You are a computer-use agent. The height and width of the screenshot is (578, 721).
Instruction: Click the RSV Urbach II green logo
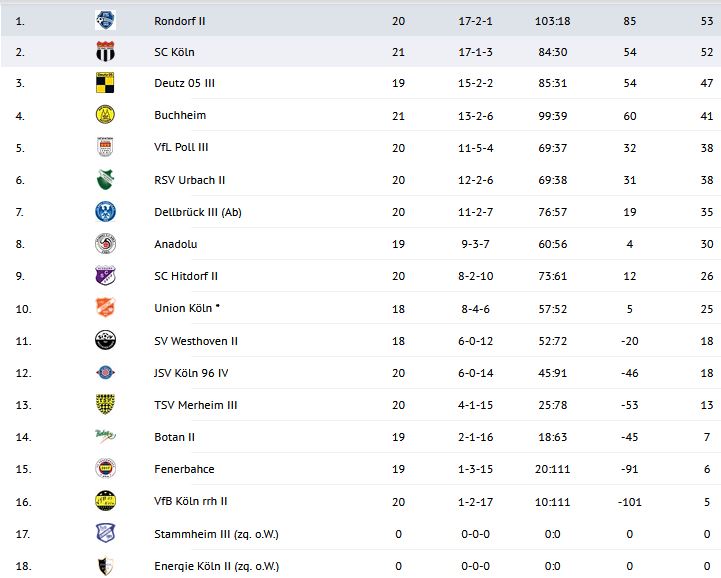105,180
